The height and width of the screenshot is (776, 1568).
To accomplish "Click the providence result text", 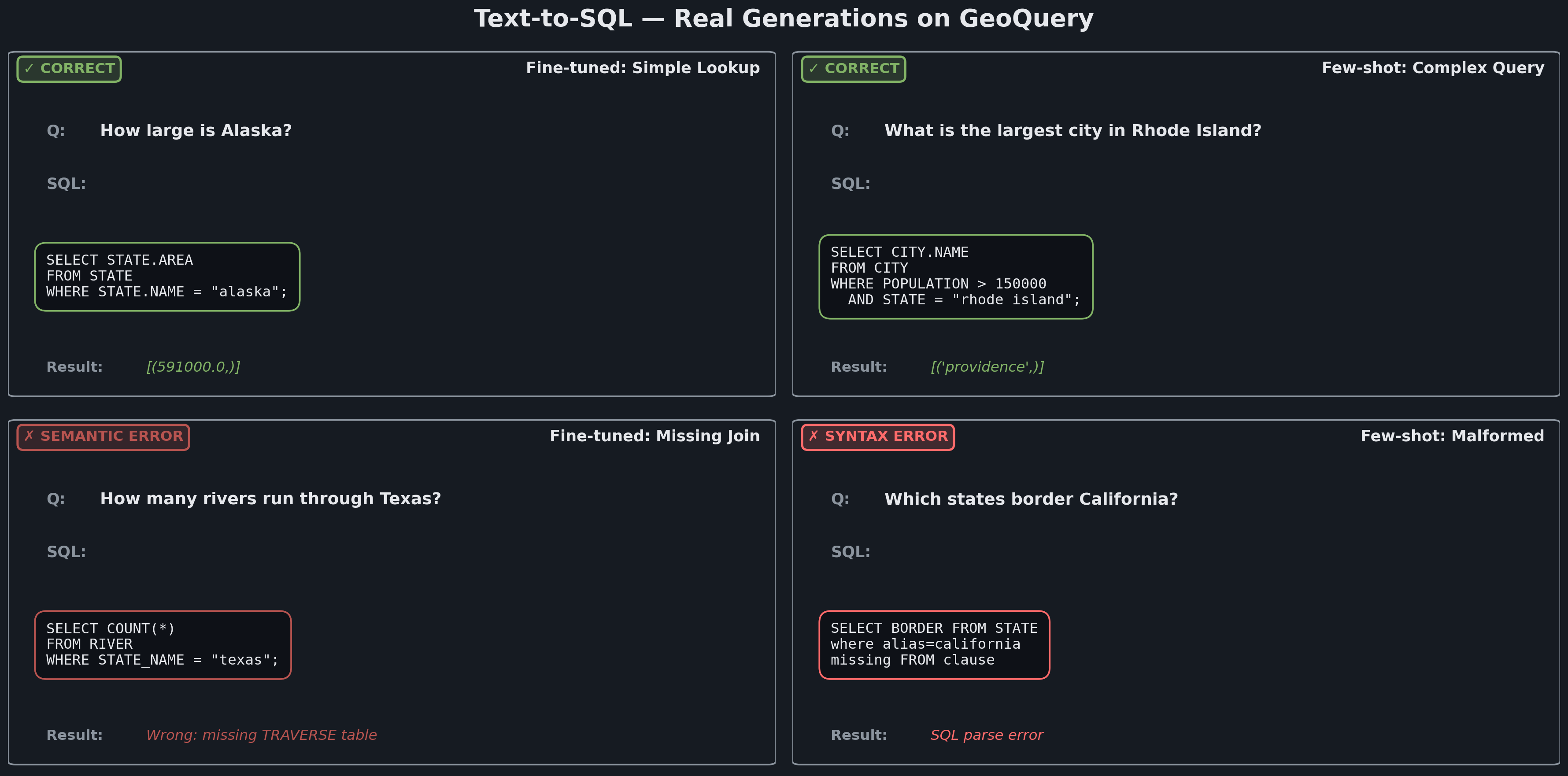I will coord(987,367).
